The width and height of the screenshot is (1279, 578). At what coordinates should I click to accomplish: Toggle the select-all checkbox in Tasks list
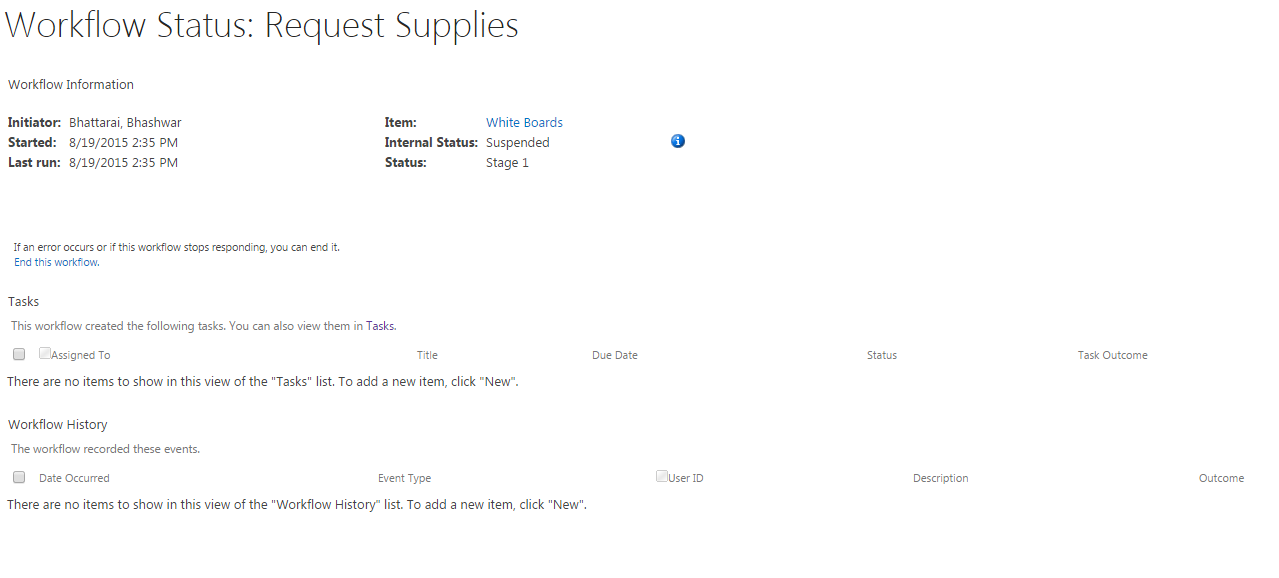[19, 354]
